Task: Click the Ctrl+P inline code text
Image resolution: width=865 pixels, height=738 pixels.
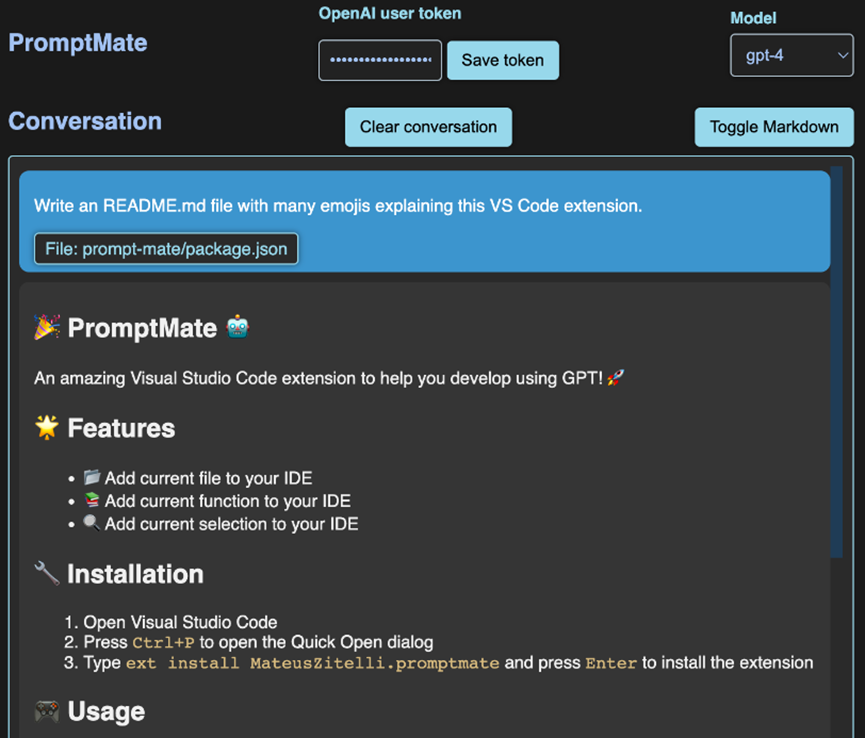Action: tap(163, 643)
